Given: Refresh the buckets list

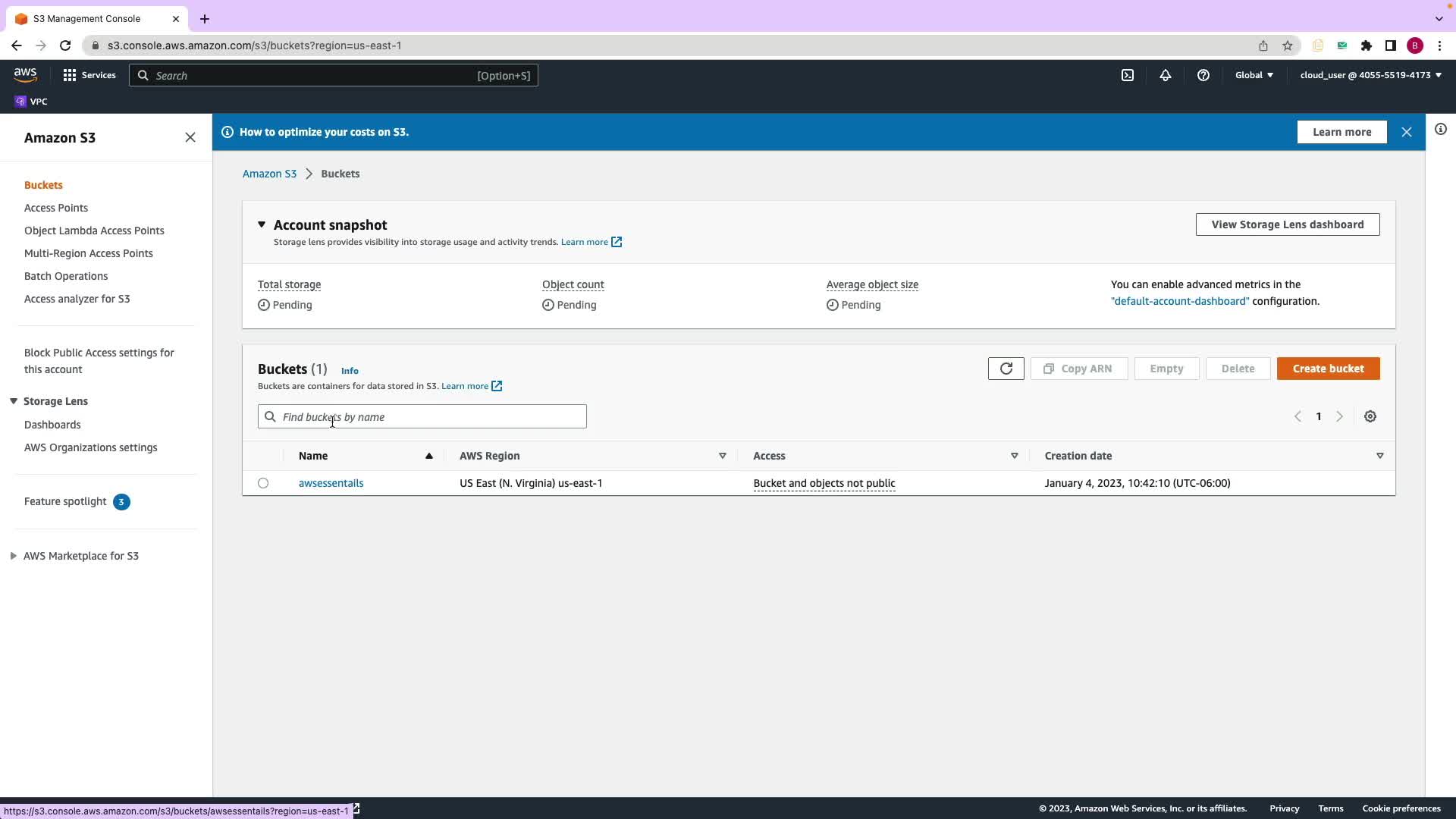Looking at the screenshot, I should click(1006, 369).
